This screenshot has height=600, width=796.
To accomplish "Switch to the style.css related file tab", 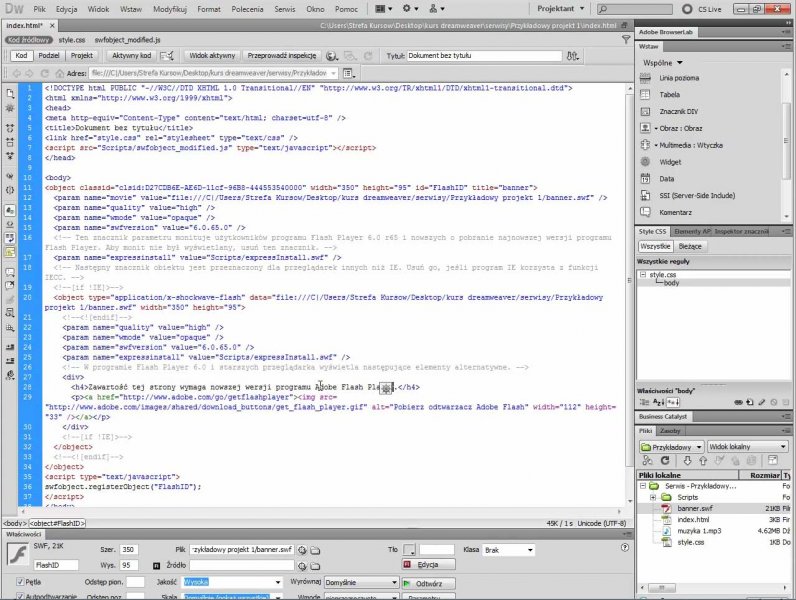I will (72, 39).
